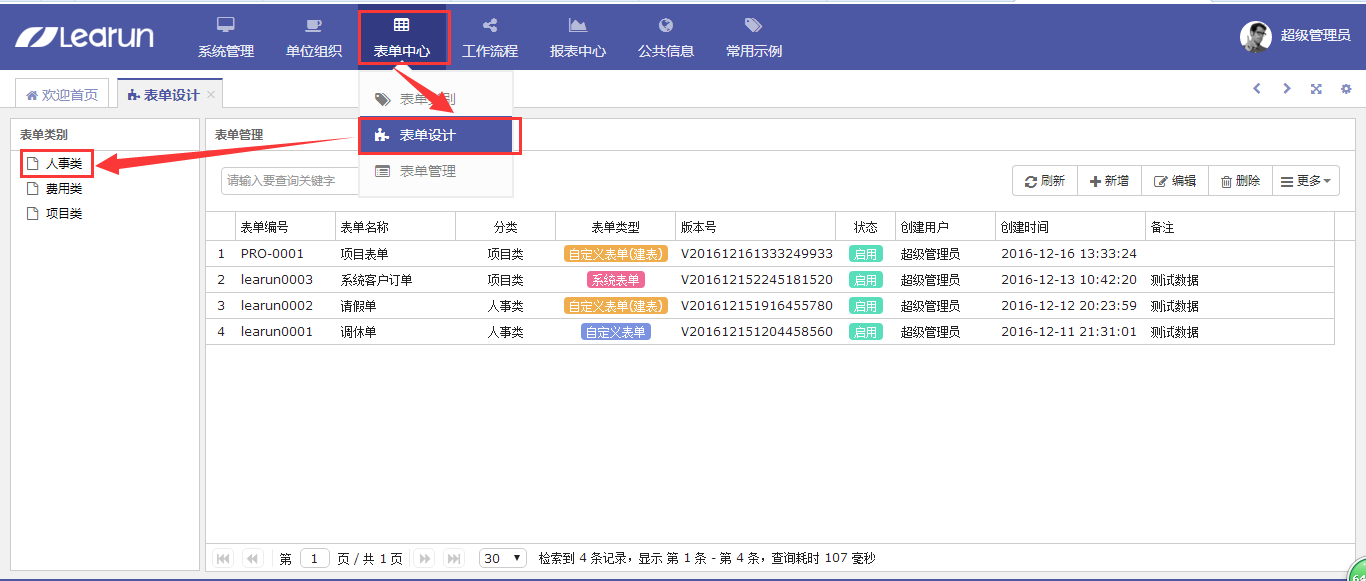Screen dimensions: 1366x581
Task: Sort by the 表单类型 column header
Action: click(x=615, y=228)
